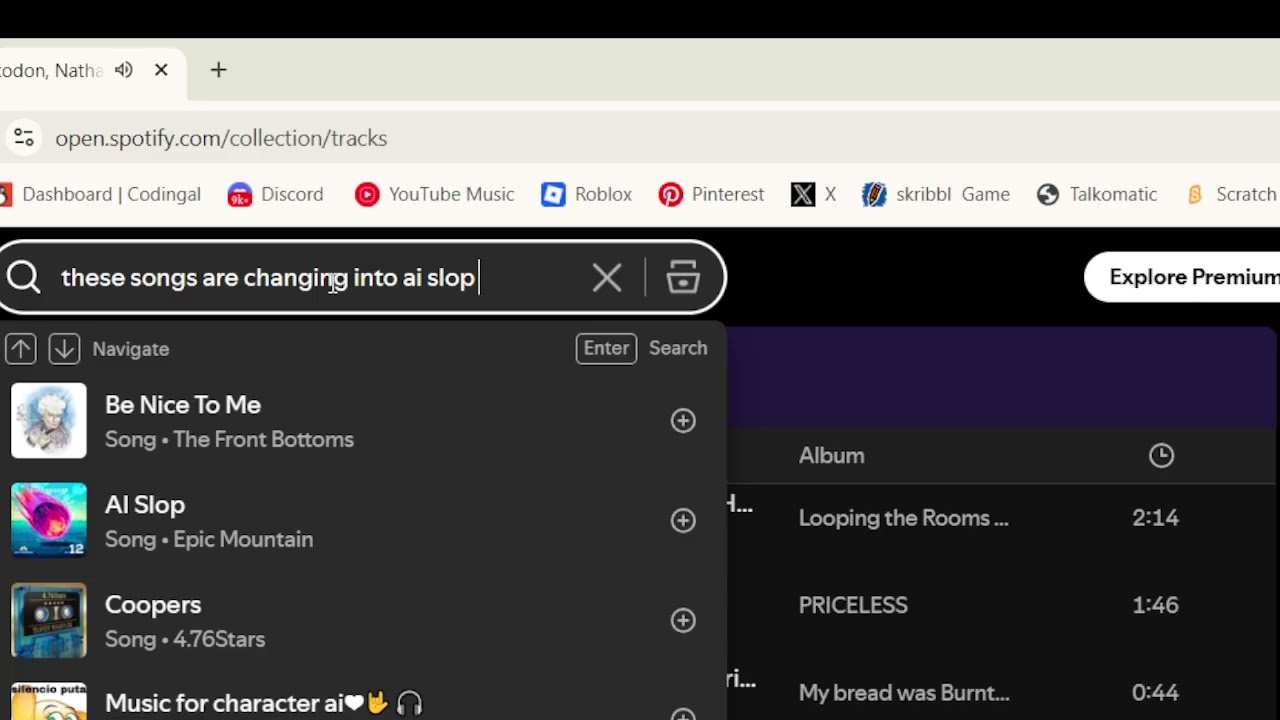Click Explore Premium button
The width and height of the screenshot is (1280, 720).
click(1182, 277)
